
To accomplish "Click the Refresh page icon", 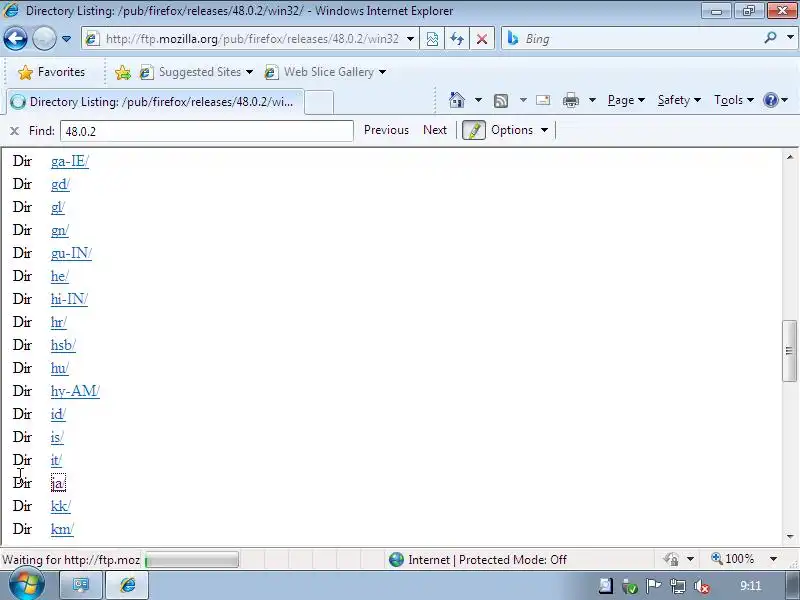I will 457,39.
